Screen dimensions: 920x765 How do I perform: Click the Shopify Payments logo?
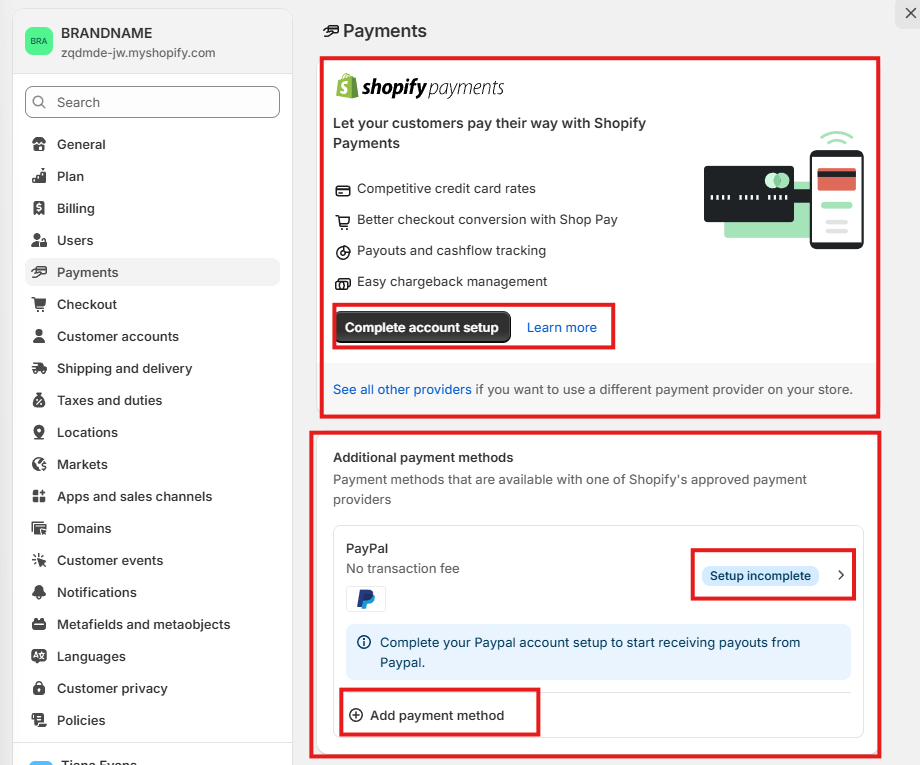pos(420,87)
